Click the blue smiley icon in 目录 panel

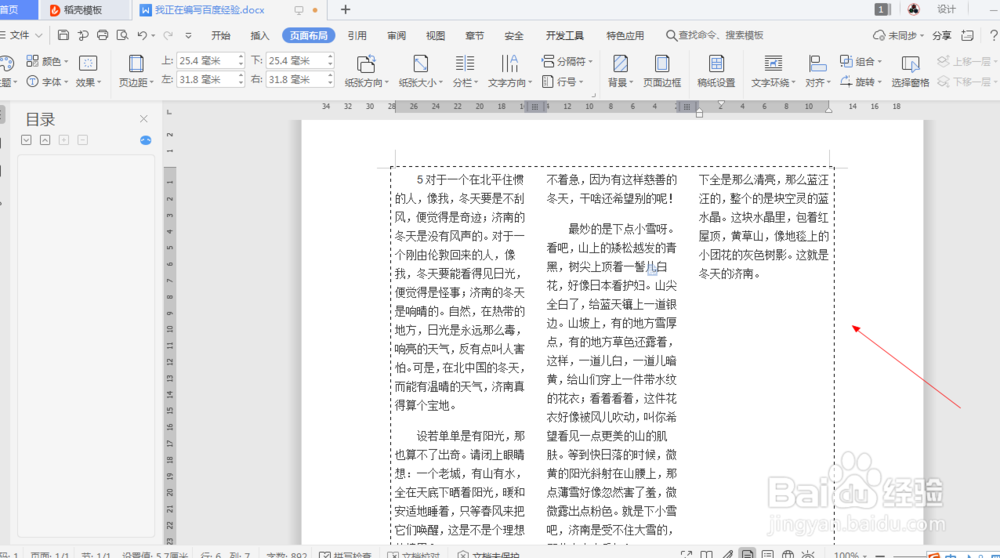point(145,140)
